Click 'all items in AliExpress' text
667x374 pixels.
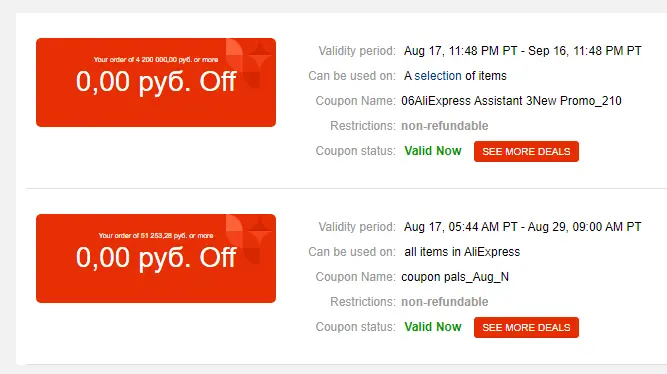click(462, 252)
